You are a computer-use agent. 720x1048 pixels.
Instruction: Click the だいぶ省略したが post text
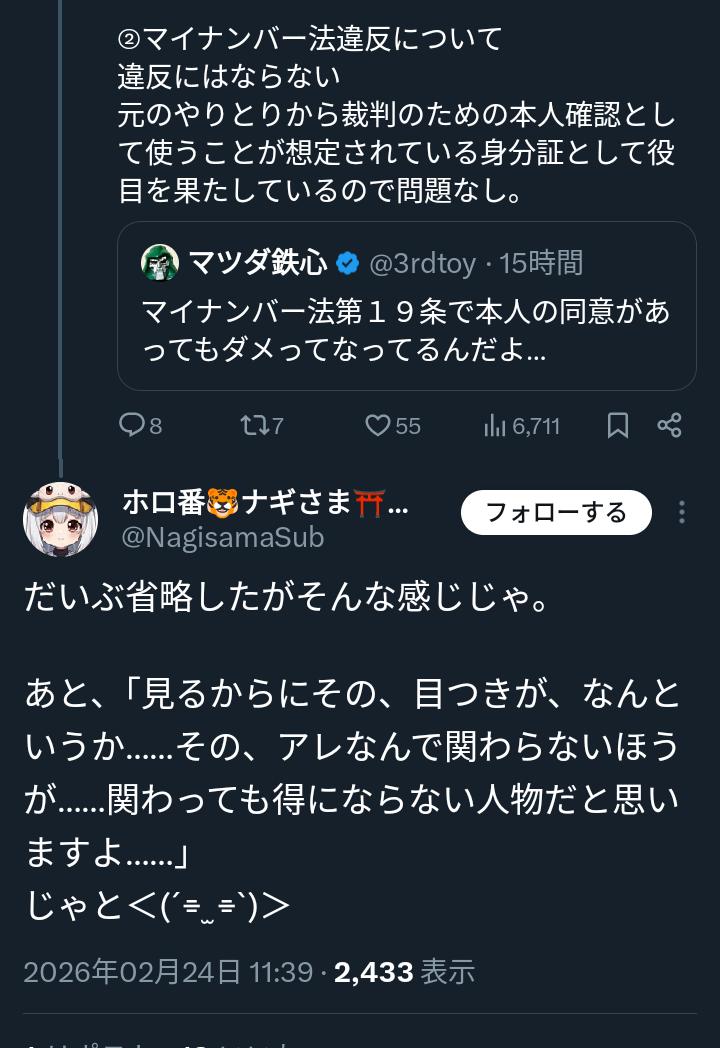tap(286, 598)
